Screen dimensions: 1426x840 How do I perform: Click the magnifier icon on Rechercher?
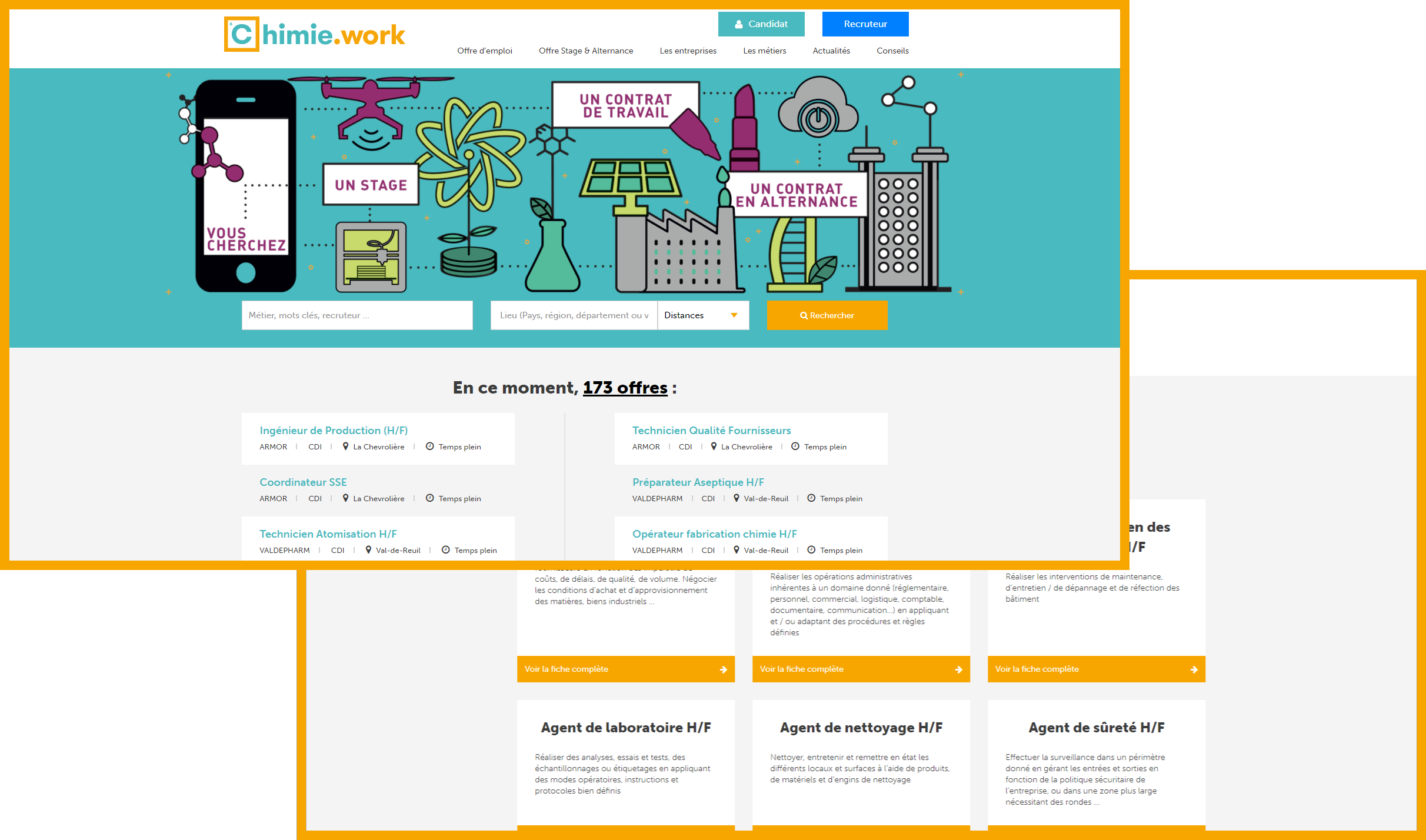(804, 316)
